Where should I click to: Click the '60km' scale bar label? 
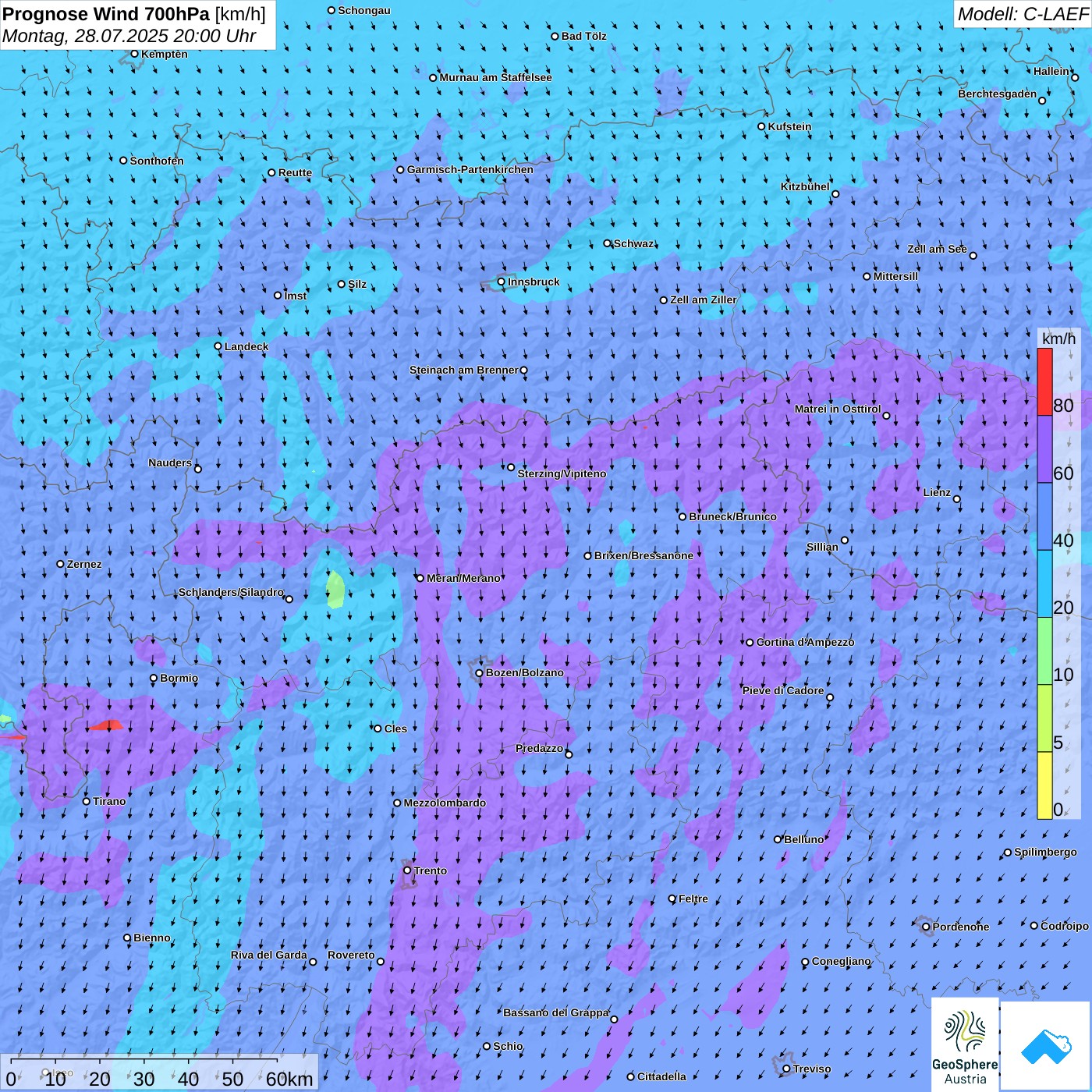[289, 1079]
